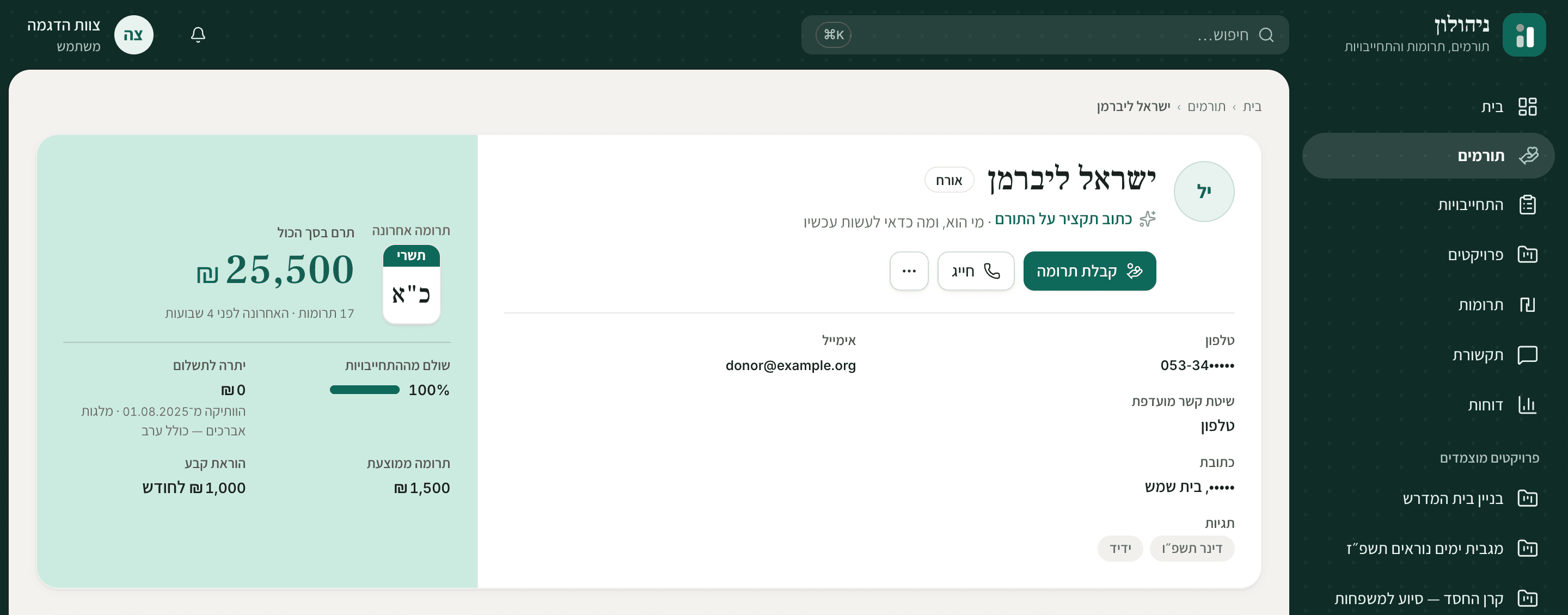This screenshot has width=1568, height=615.
Task: Click the ⌘K shortcut badge
Action: (x=834, y=35)
